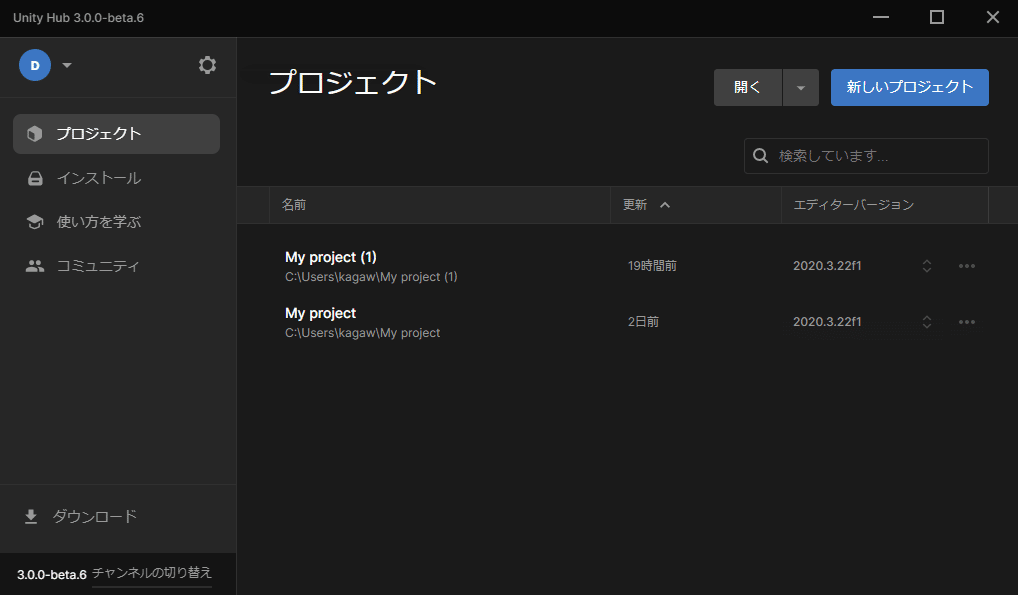The width and height of the screenshot is (1018, 595).
Task: Click path C:\Users\kagaw\My project (1)
Action: 371,277
